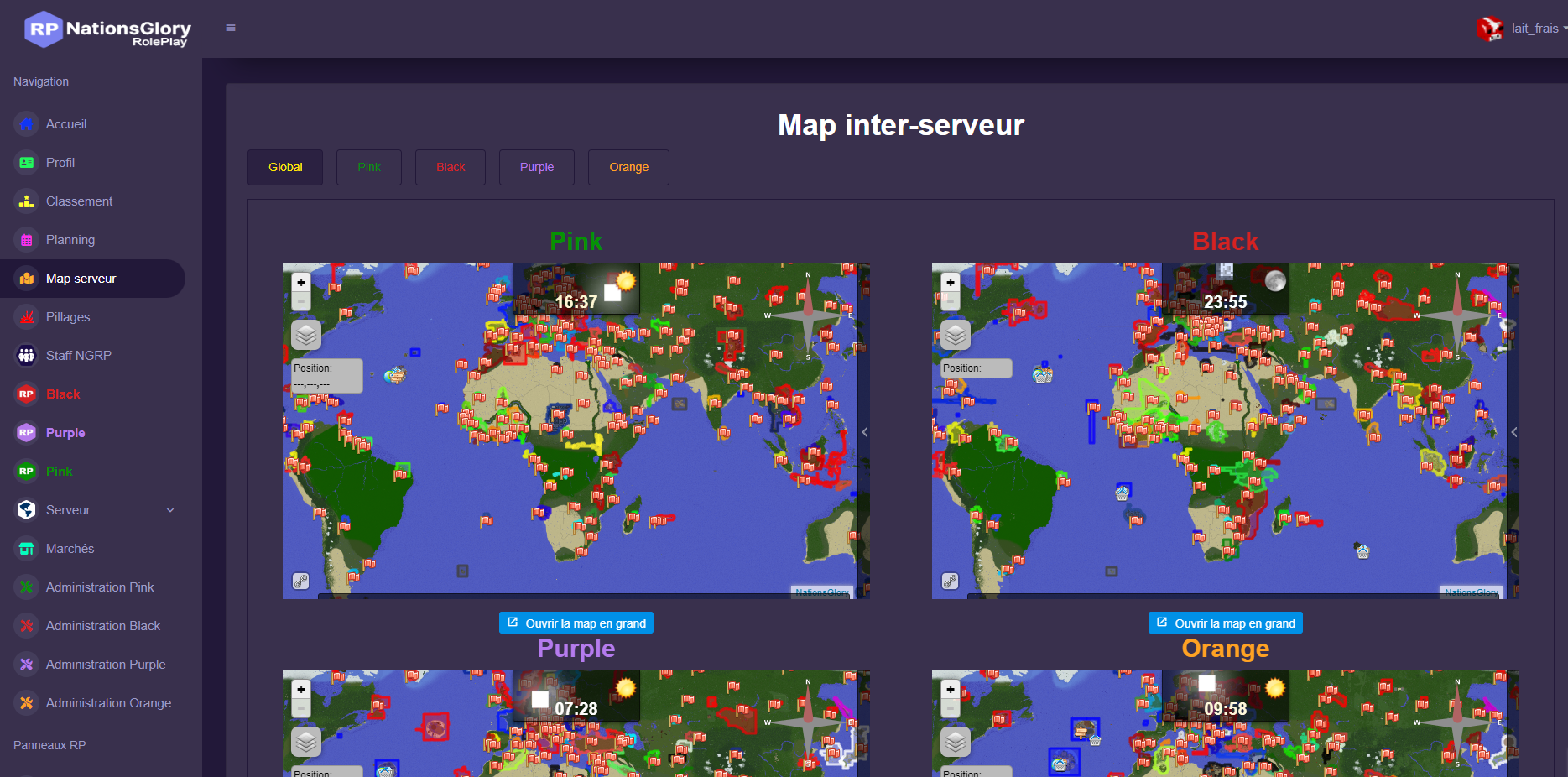Open Pink map in large view
Image resolution: width=1568 pixels, height=777 pixels.
pos(576,623)
